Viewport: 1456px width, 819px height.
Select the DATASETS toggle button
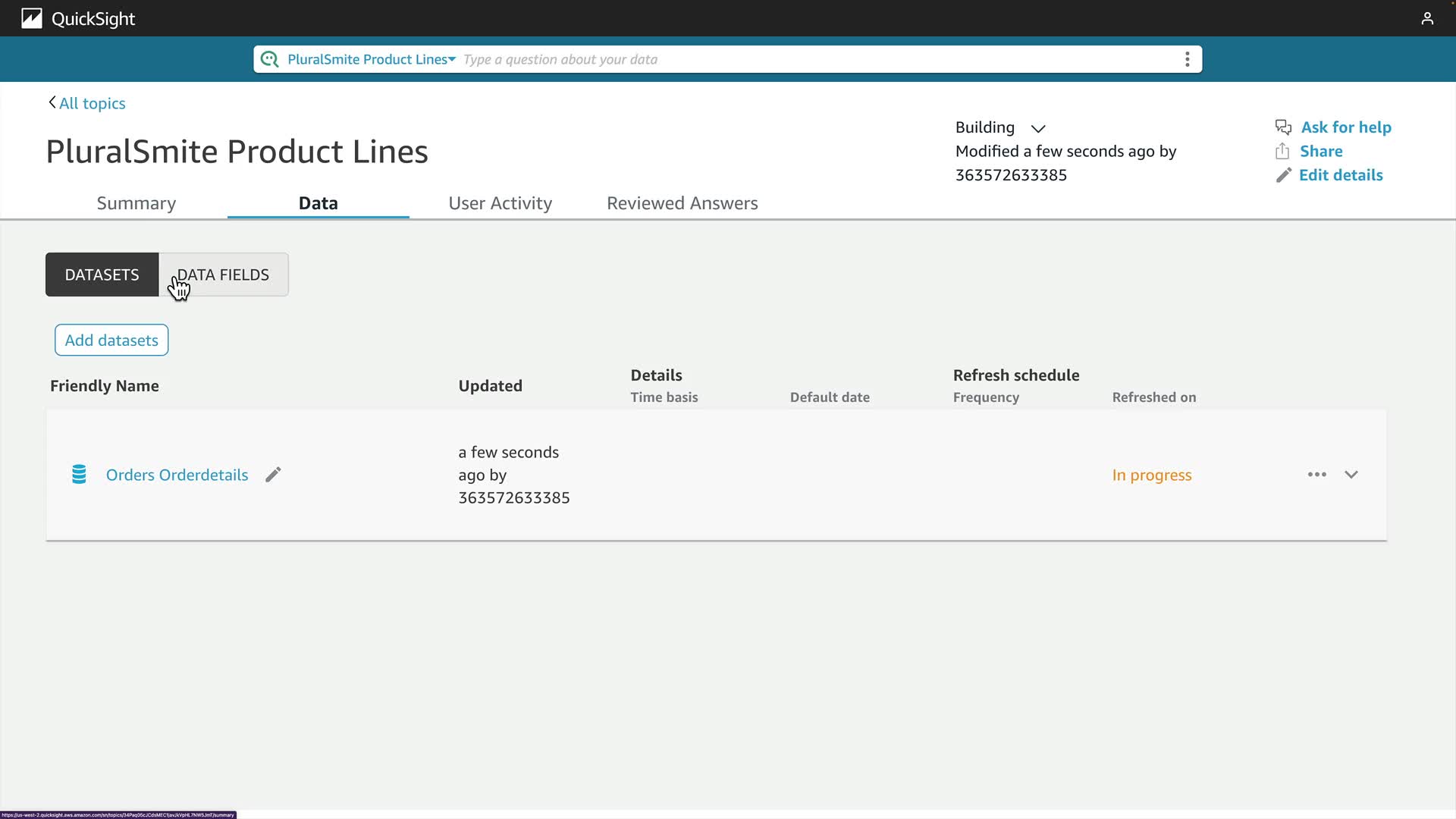tap(102, 275)
